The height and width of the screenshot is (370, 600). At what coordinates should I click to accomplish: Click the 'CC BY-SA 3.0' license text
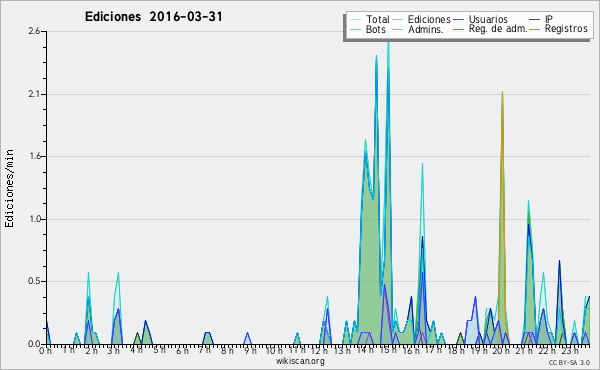pyautogui.click(x=569, y=362)
